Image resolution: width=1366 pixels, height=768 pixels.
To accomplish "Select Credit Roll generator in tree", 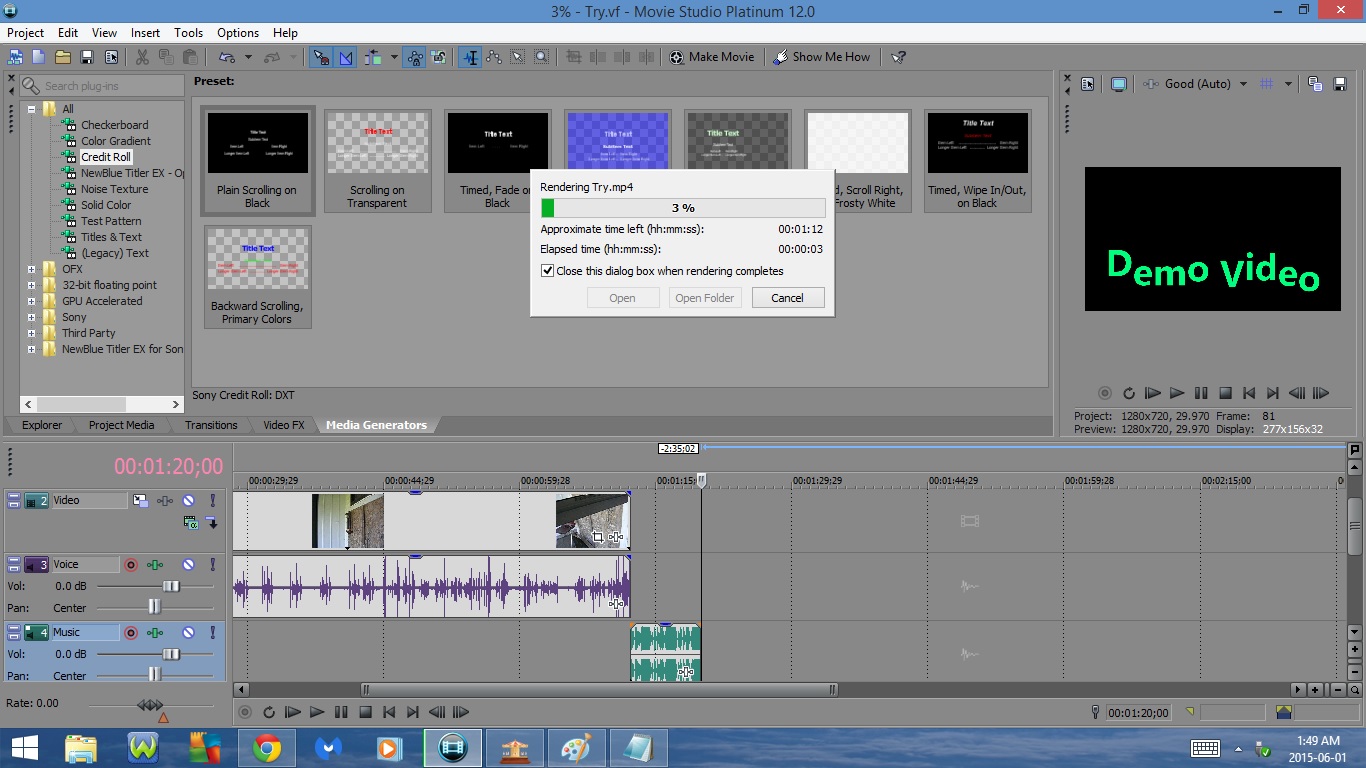I will tap(106, 157).
